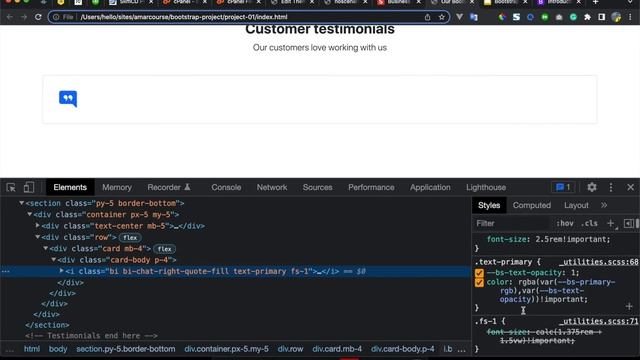
Task: Open the Sources tab
Action: pyautogui.click(x=317, y=187)
